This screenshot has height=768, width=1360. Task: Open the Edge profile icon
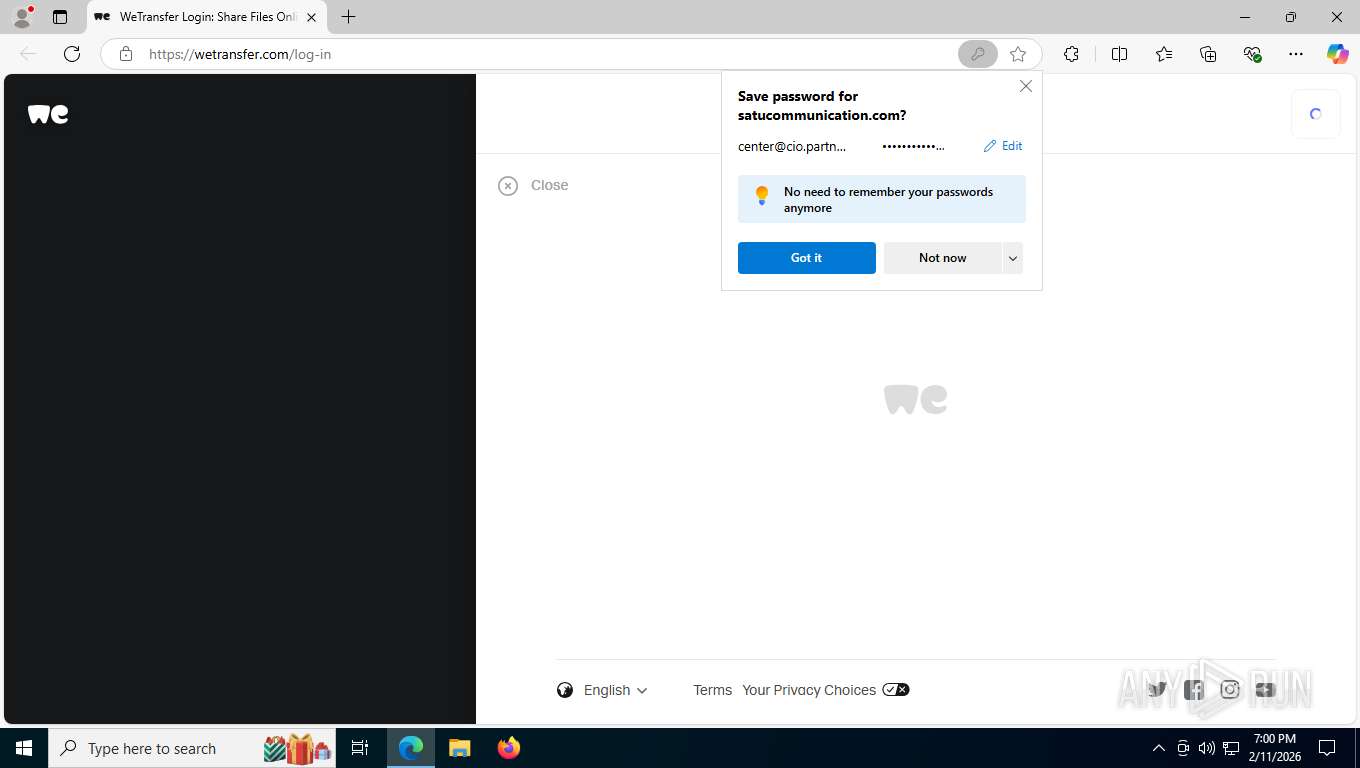22,17
